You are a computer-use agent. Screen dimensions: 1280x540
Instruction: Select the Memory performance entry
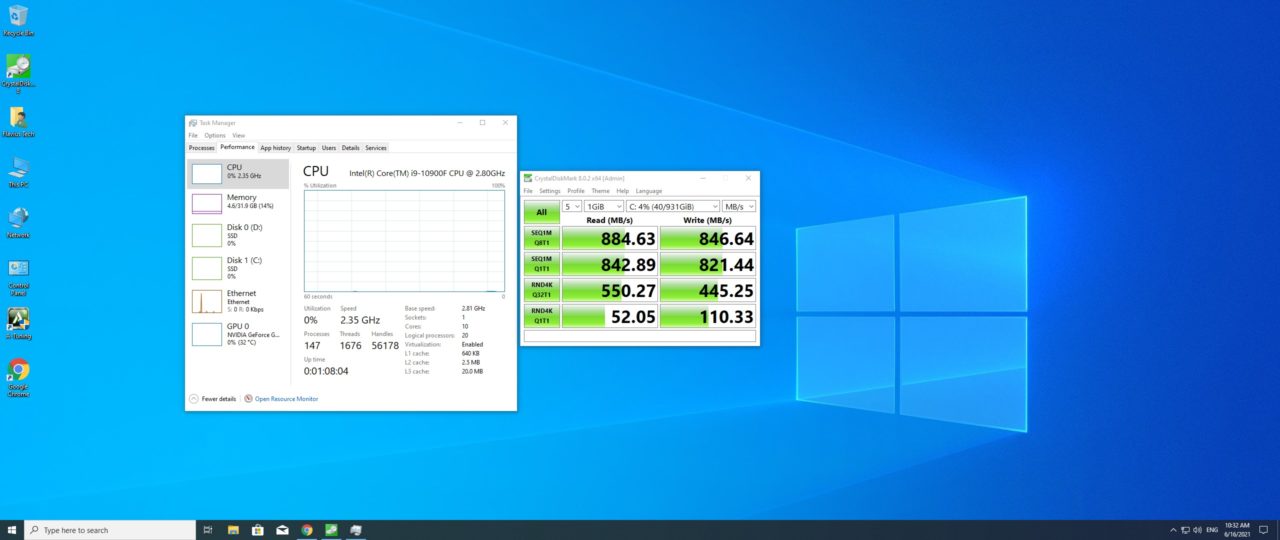coord(238,202)
